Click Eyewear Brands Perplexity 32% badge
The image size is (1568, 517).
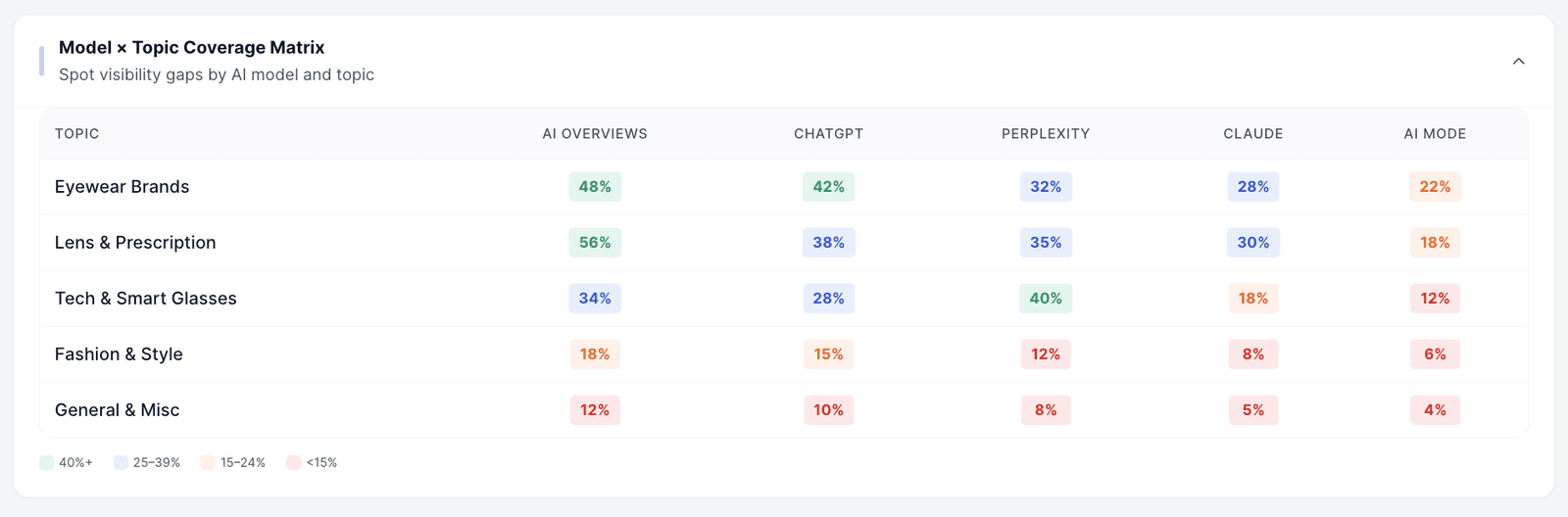(x=1046, y=187)
